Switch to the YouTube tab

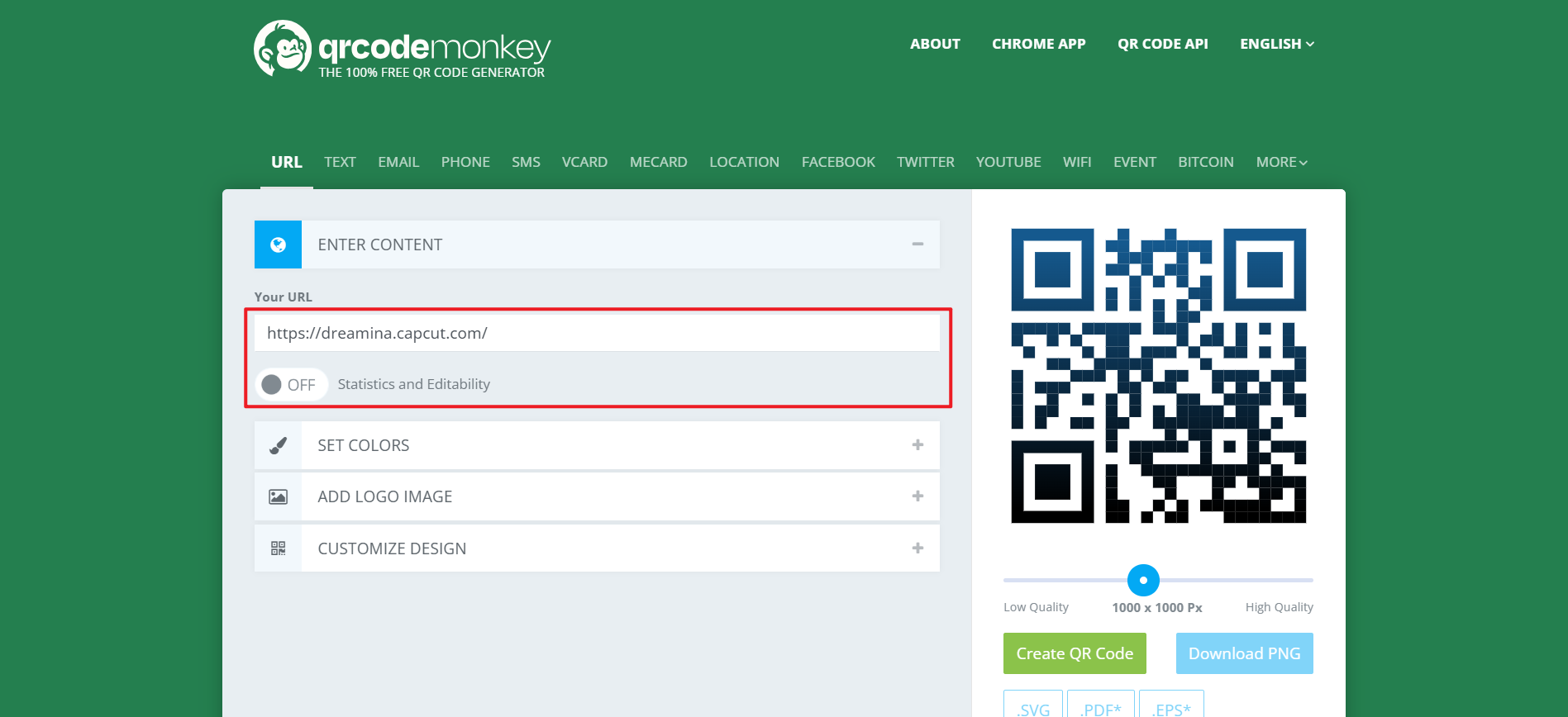(x=1008, y=162)
